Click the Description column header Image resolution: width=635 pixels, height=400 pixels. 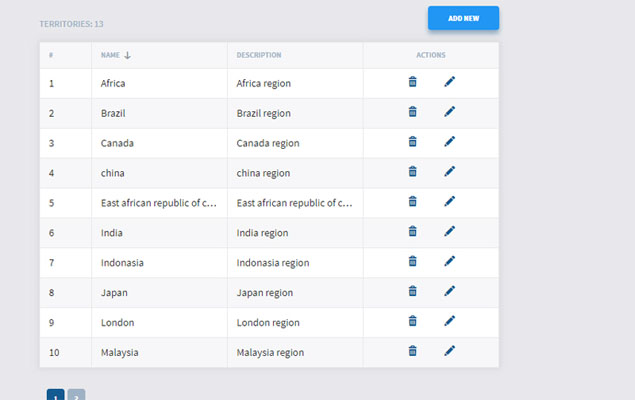coord(259,55)
